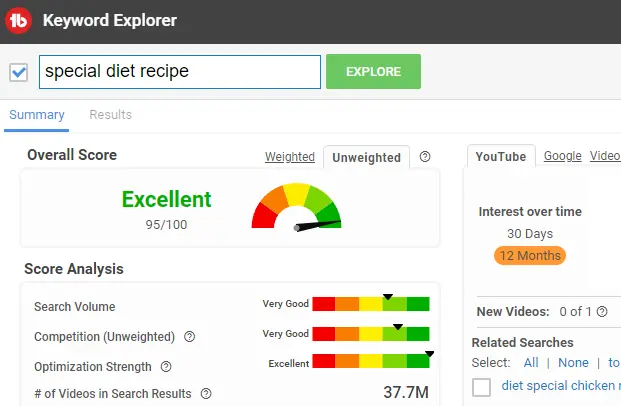The width and height of the screenshot is (621, 406).
Task: Open diet special chicken related search
Action: (560, 386)
